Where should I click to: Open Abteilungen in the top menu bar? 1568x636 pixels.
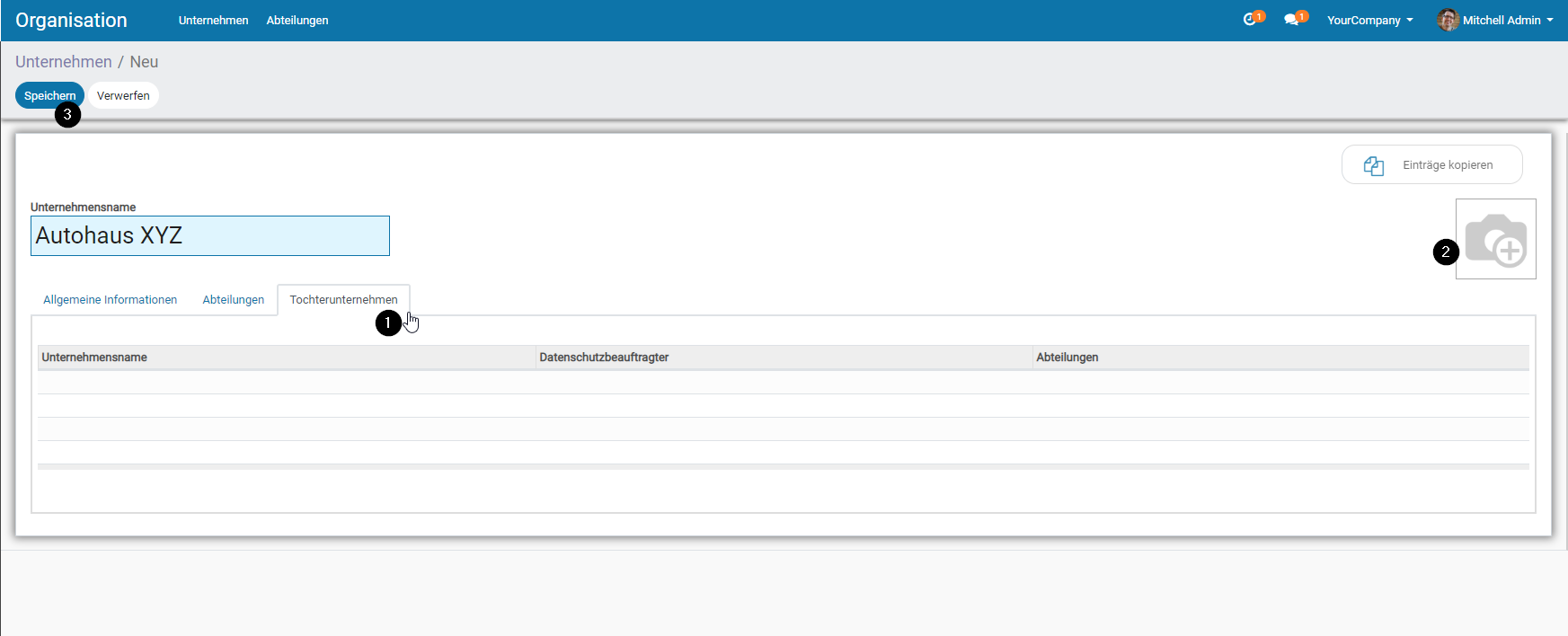(297, 20)
